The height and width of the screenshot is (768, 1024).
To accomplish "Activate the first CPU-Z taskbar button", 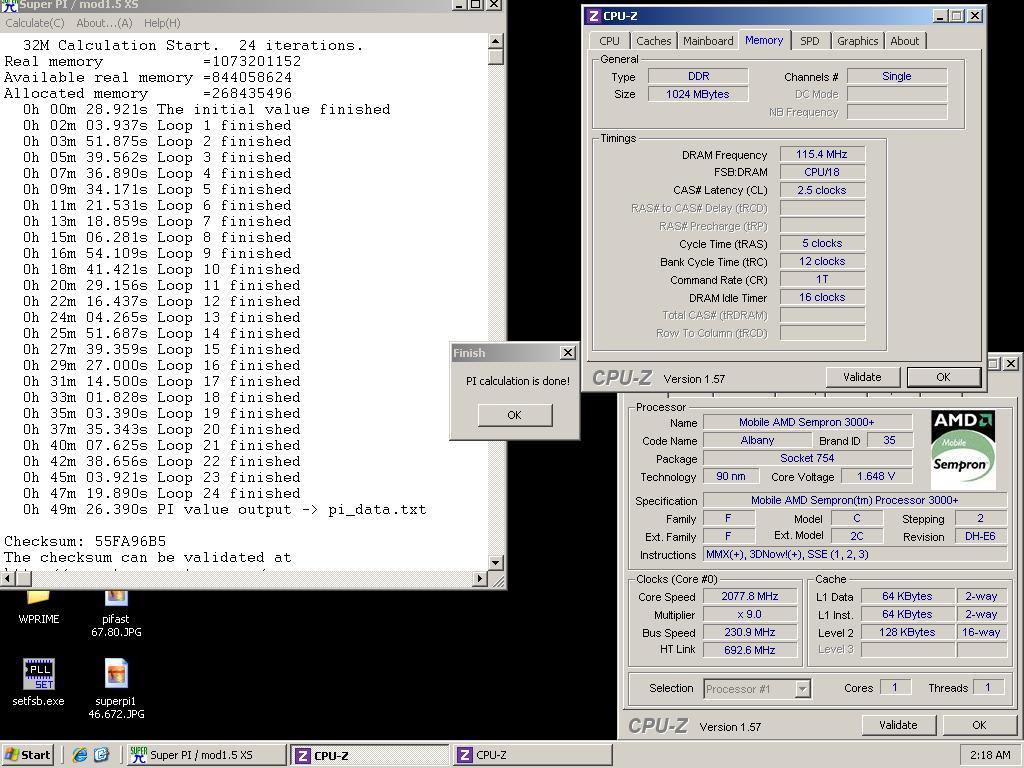I will (x=370, y=755).
